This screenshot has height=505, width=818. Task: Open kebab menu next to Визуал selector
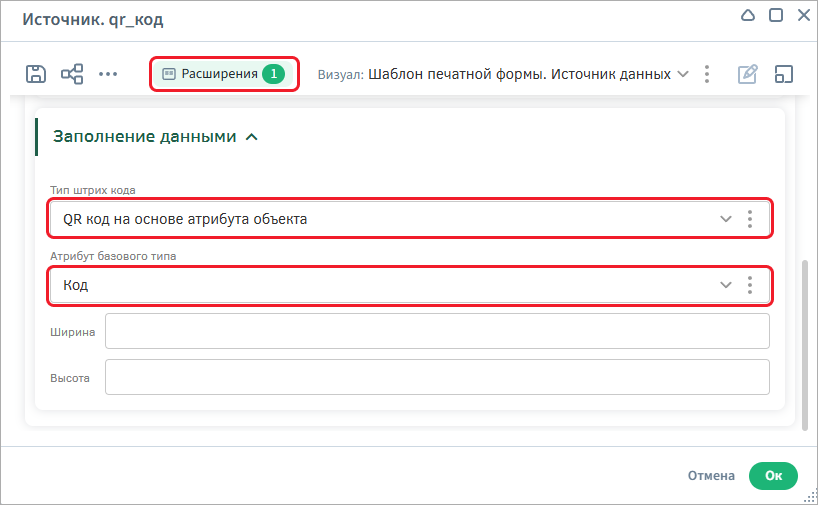point(707,74)
